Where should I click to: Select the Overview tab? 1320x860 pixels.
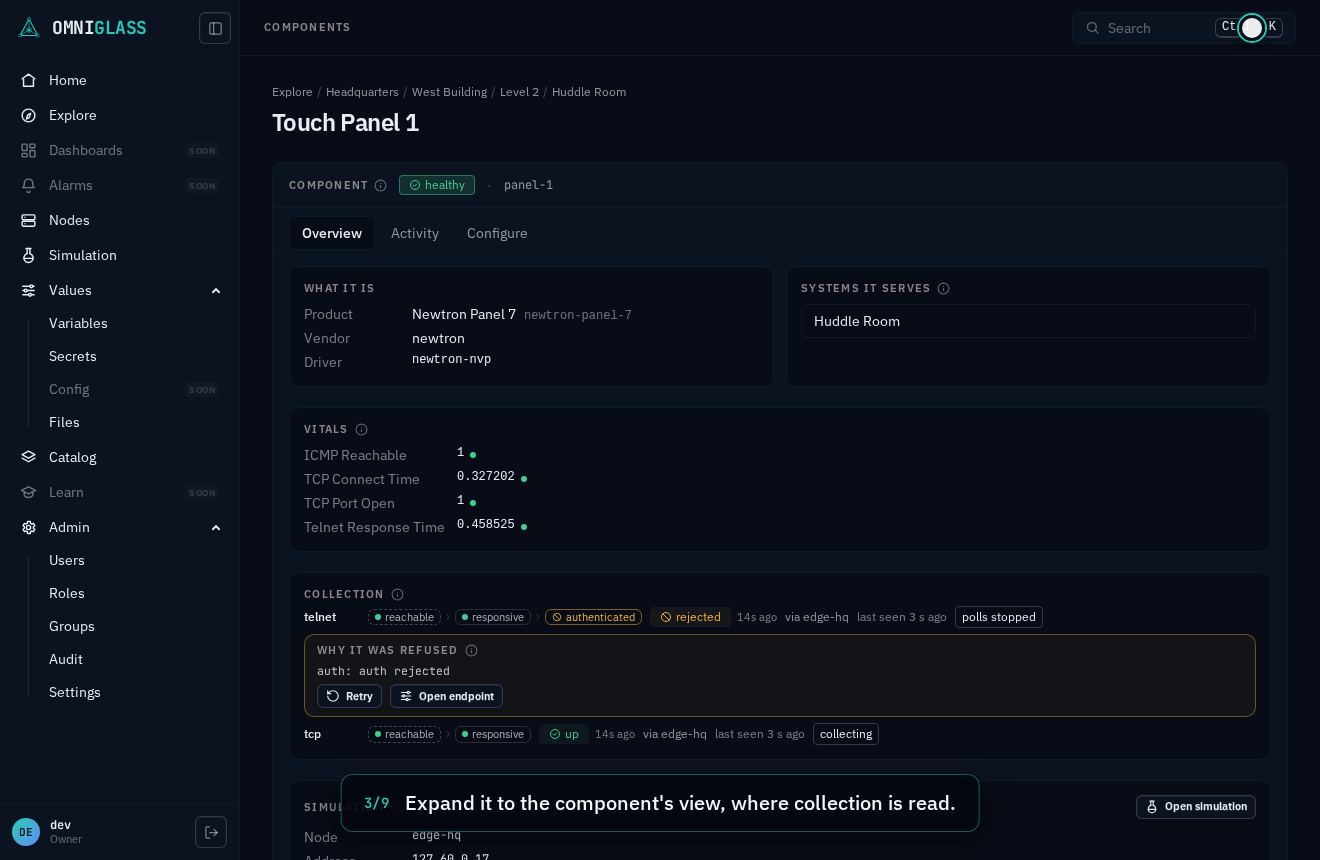click(x=332, y=233)
